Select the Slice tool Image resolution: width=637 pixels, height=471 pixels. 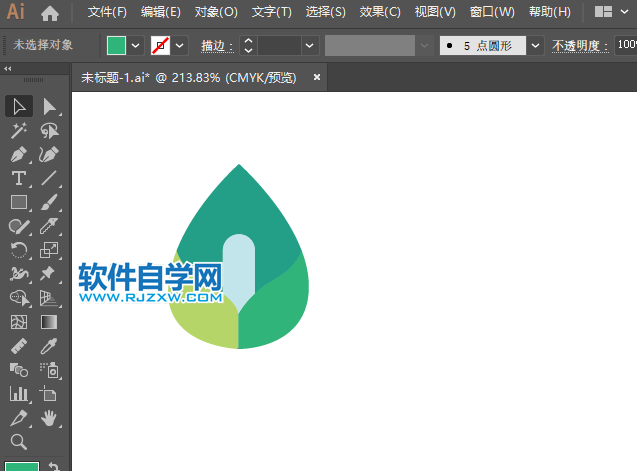19,418
